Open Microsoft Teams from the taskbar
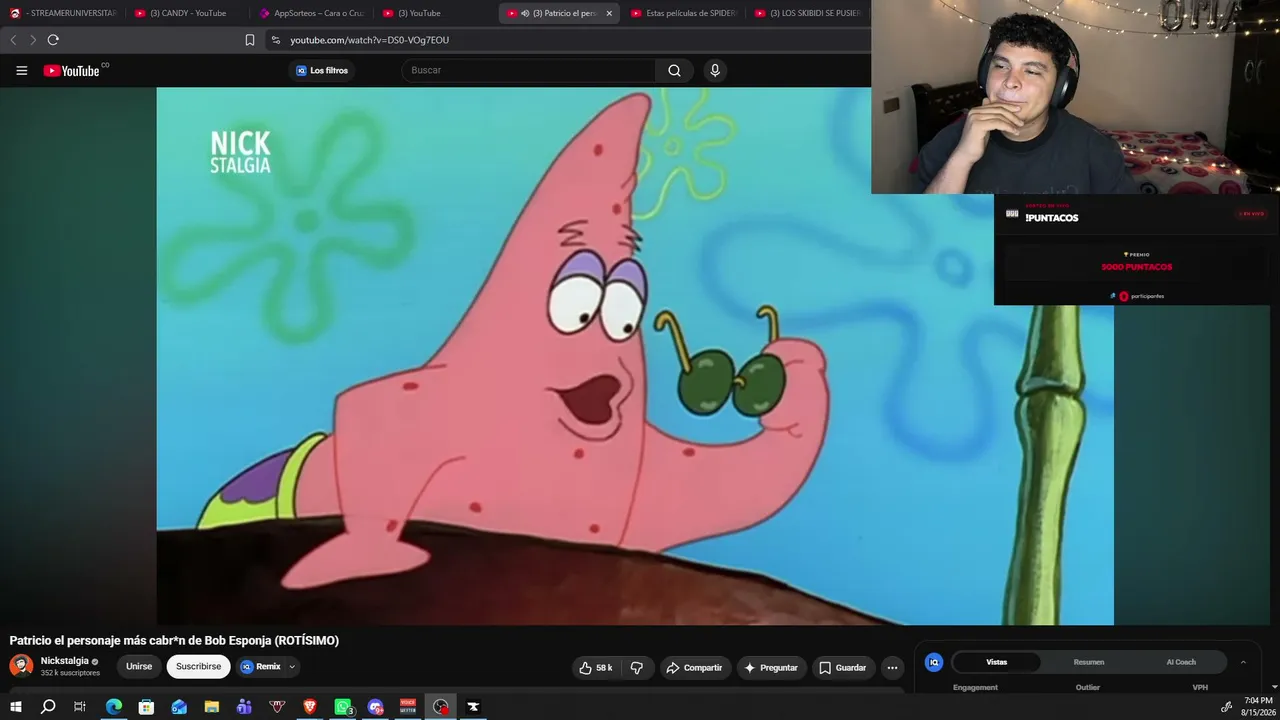 [x=244, y=707]
